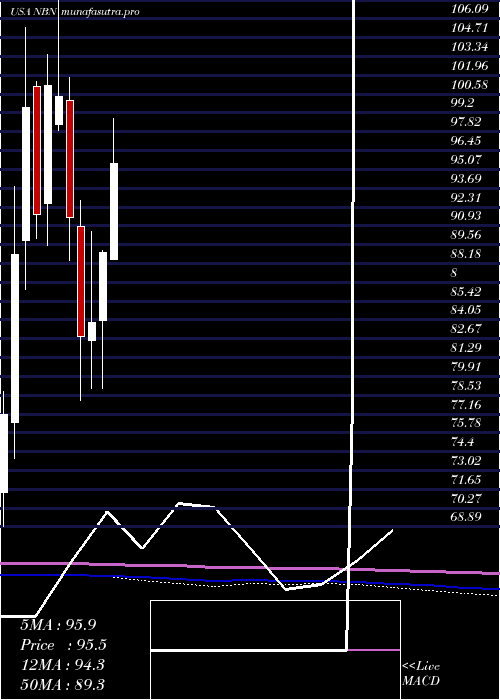Click the last white candlestick body in the series
Screen dimensions: 500x700
click(x=114, y=212)
